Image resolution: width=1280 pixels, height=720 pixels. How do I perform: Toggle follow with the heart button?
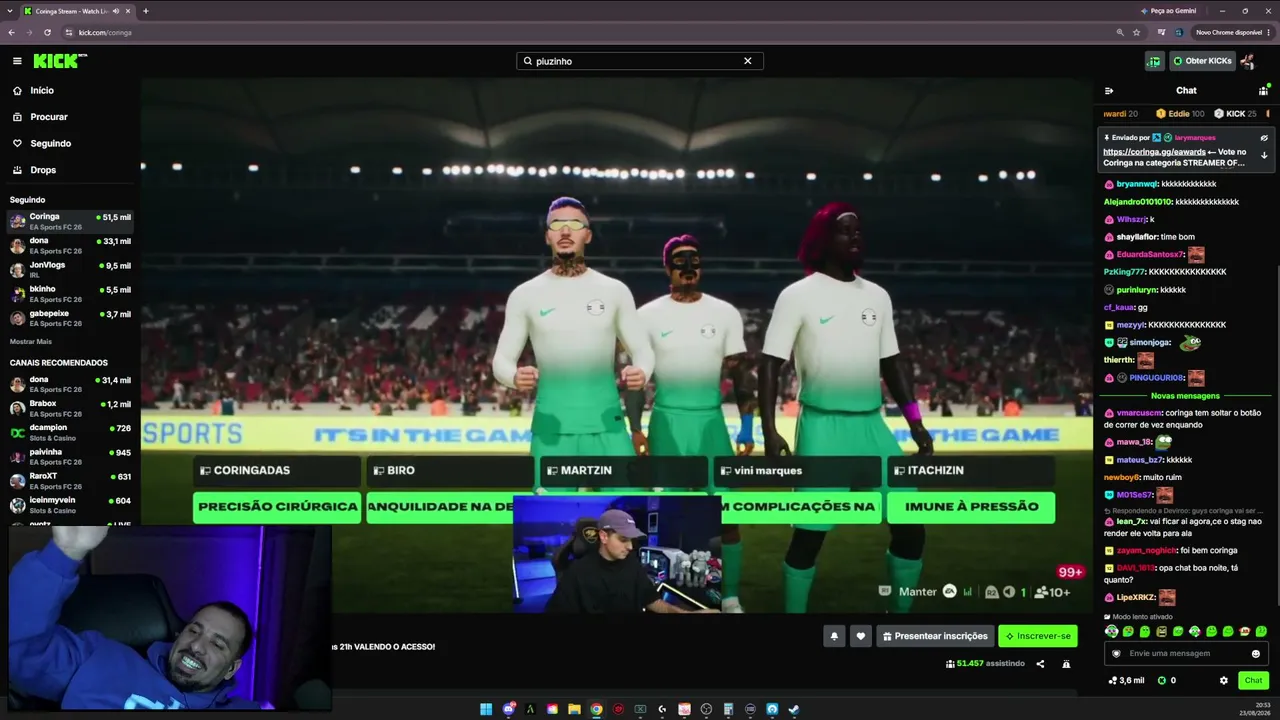coord(860,636)
